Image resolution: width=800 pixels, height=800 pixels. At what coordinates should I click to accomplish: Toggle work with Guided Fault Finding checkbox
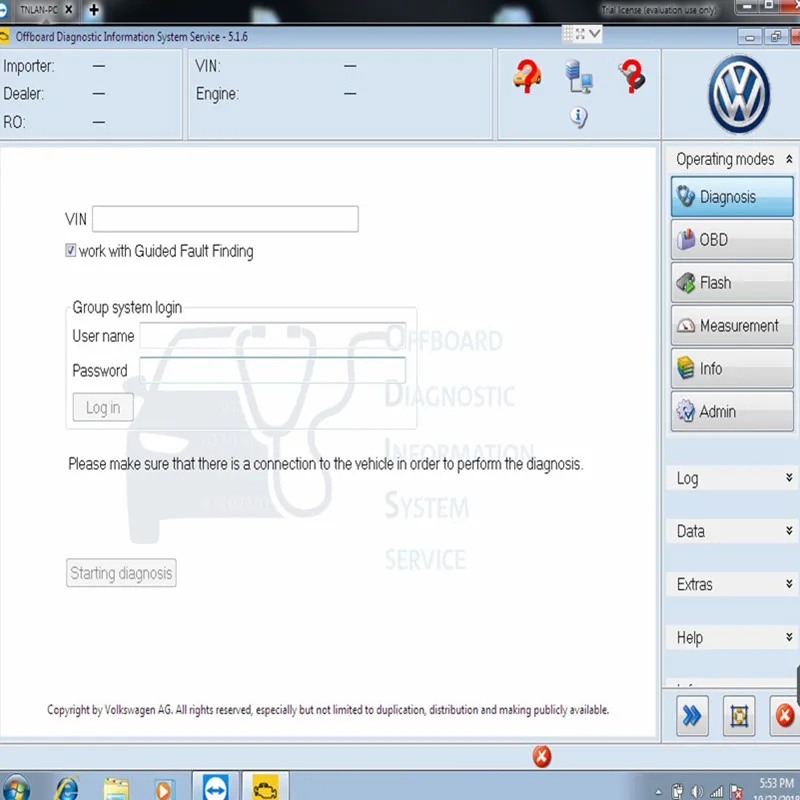tap(70, 251)
